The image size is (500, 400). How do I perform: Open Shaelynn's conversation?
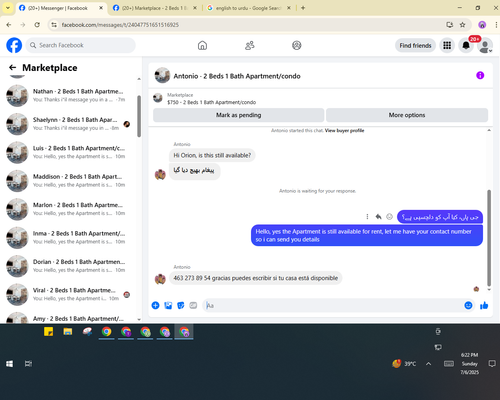(x=70, y=124)
